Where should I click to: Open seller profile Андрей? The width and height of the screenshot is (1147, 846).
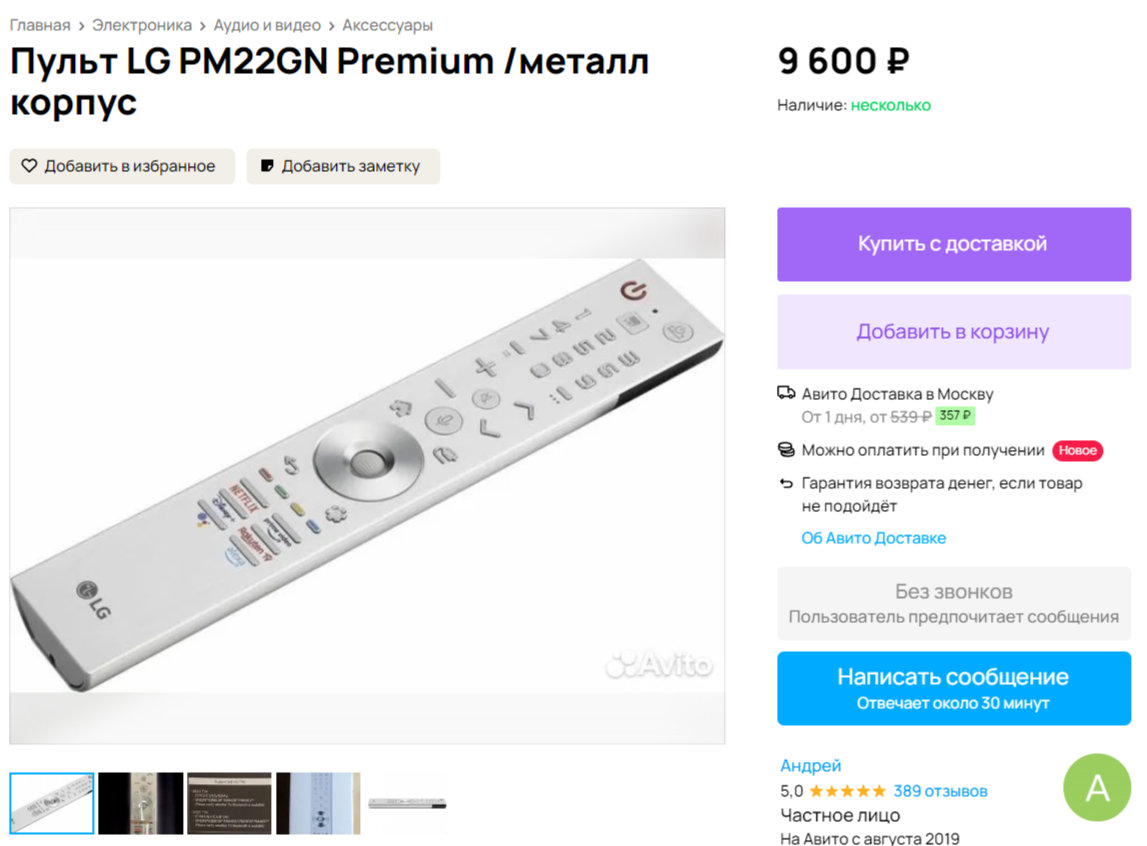(x=810, y=766)
